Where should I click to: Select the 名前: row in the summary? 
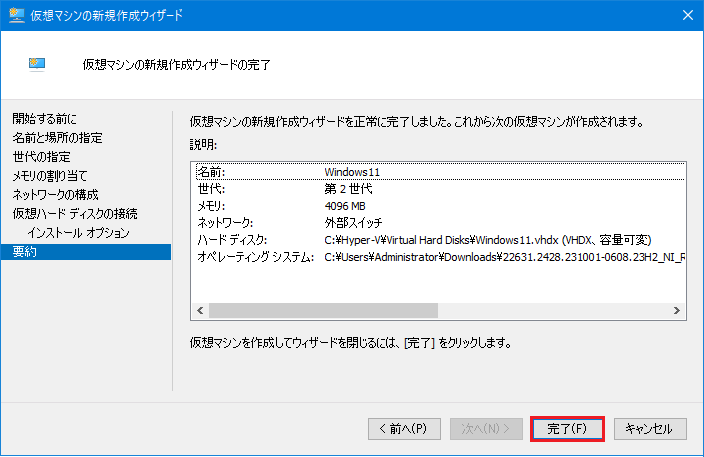[x=440, y=172]
